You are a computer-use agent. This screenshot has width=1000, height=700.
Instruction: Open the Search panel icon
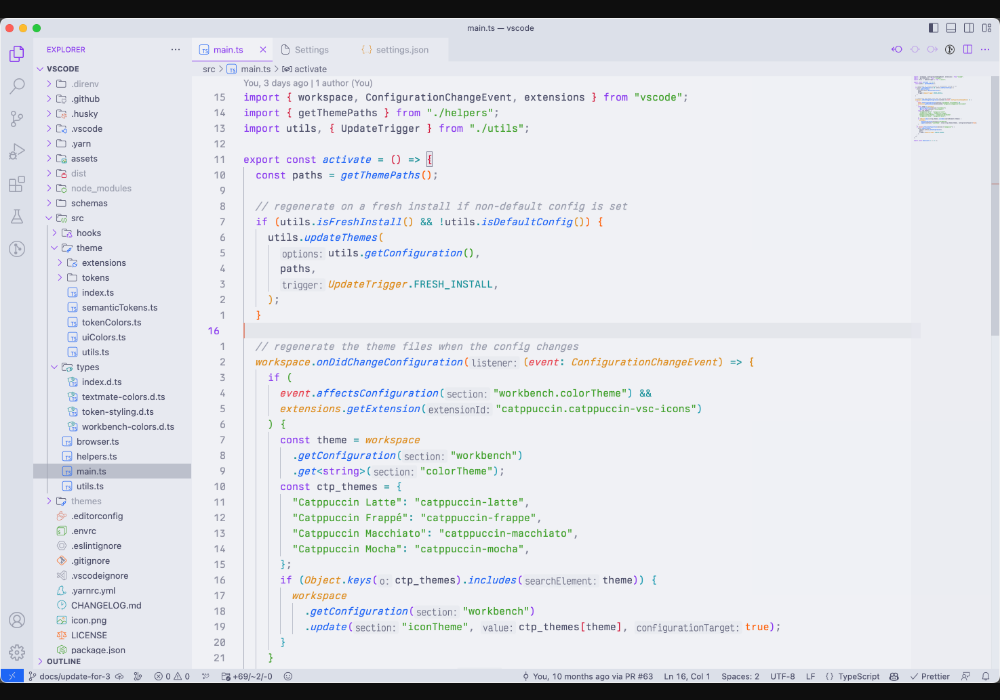click(16, 87)
